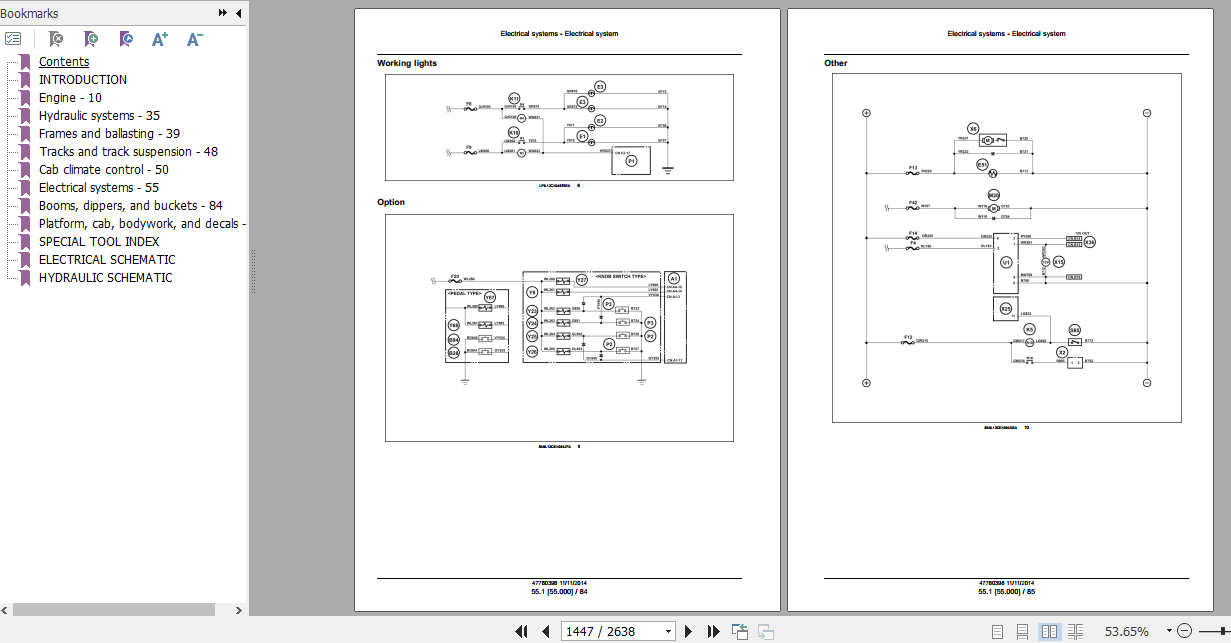1231x643 pixels.
Task: Click the Option wiring diagram on left page
Action: click(559, 328)
